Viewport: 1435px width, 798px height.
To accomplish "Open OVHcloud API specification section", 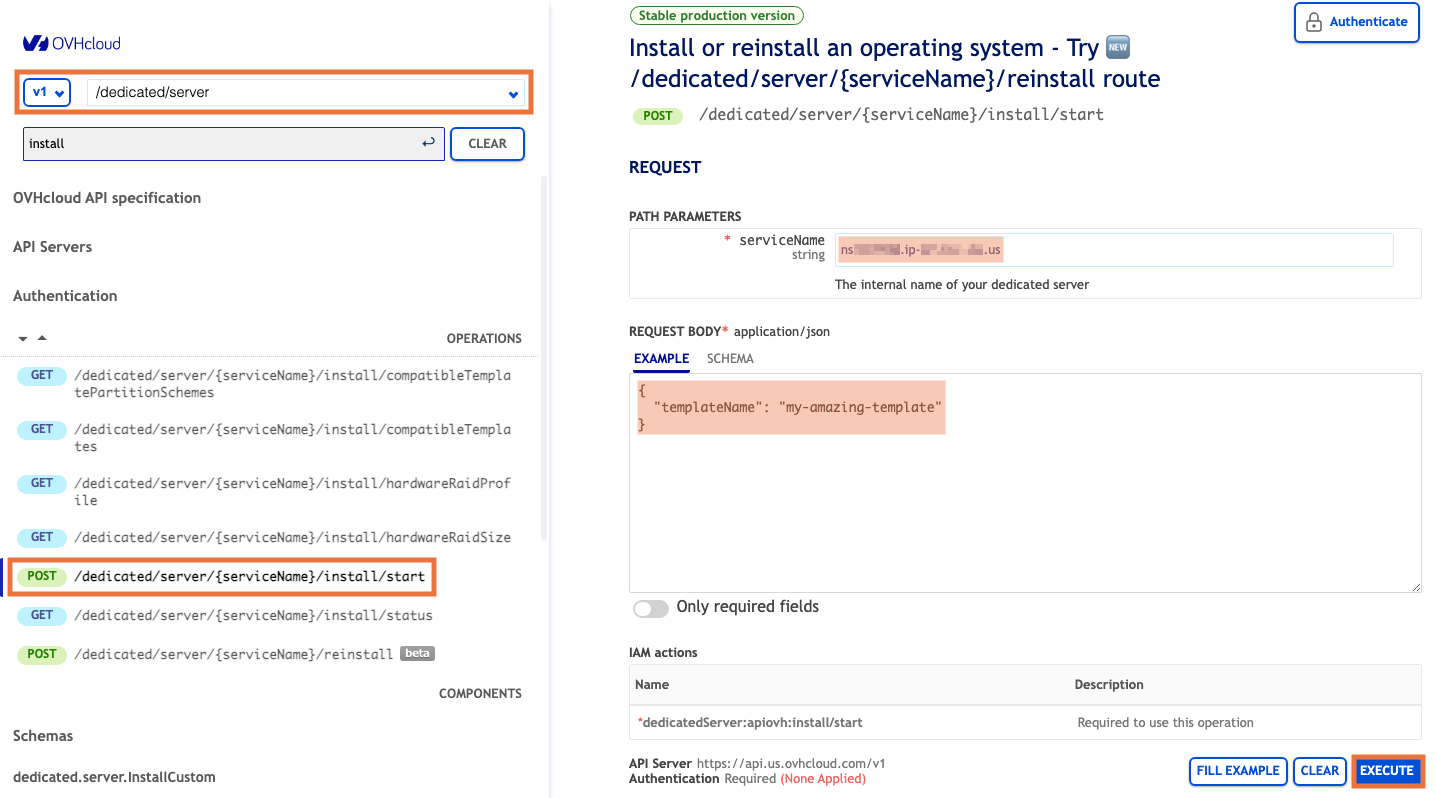I will pyautogui.click(x=107, y=198).
